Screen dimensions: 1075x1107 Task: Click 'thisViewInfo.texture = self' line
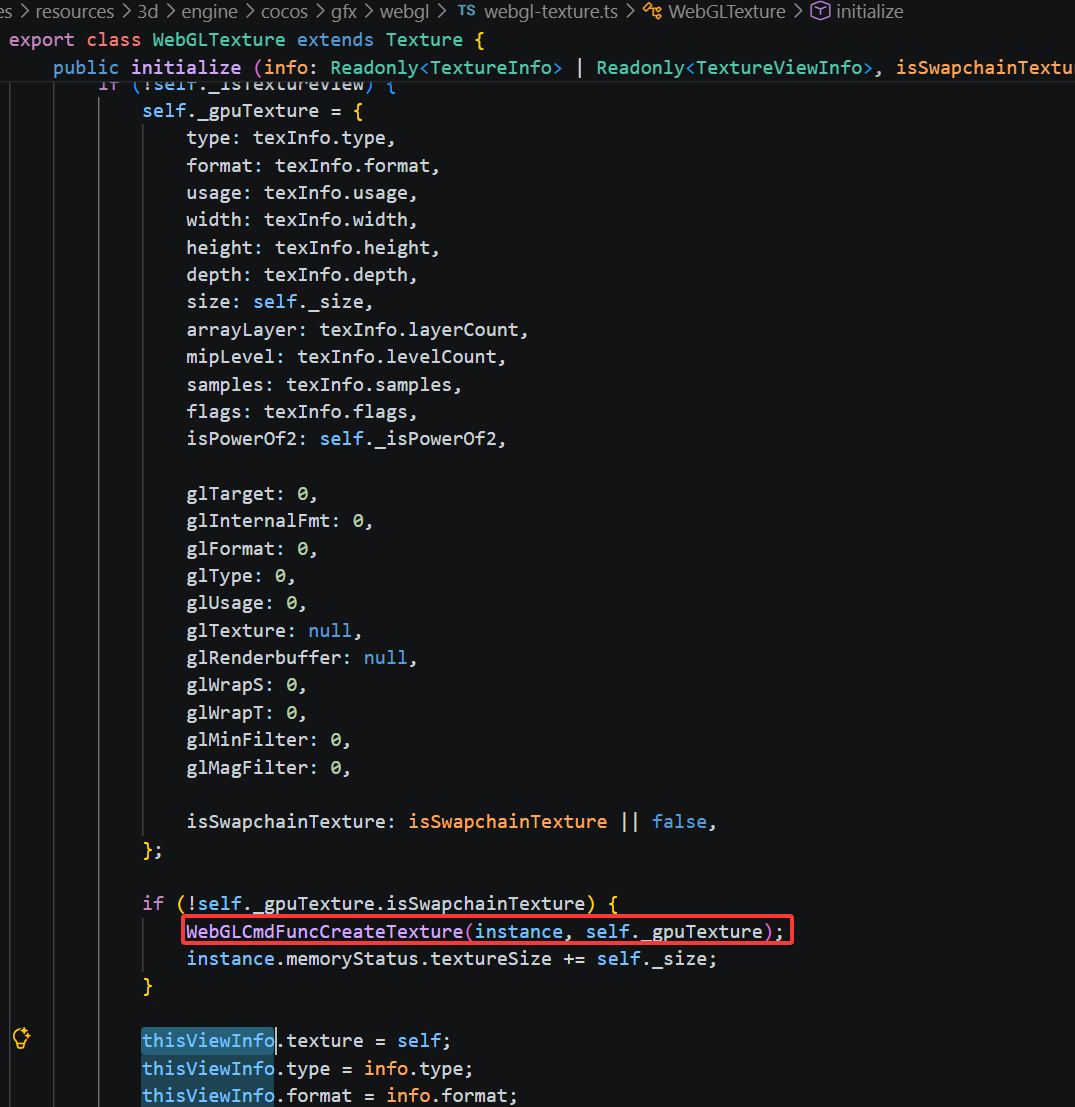296,1041
